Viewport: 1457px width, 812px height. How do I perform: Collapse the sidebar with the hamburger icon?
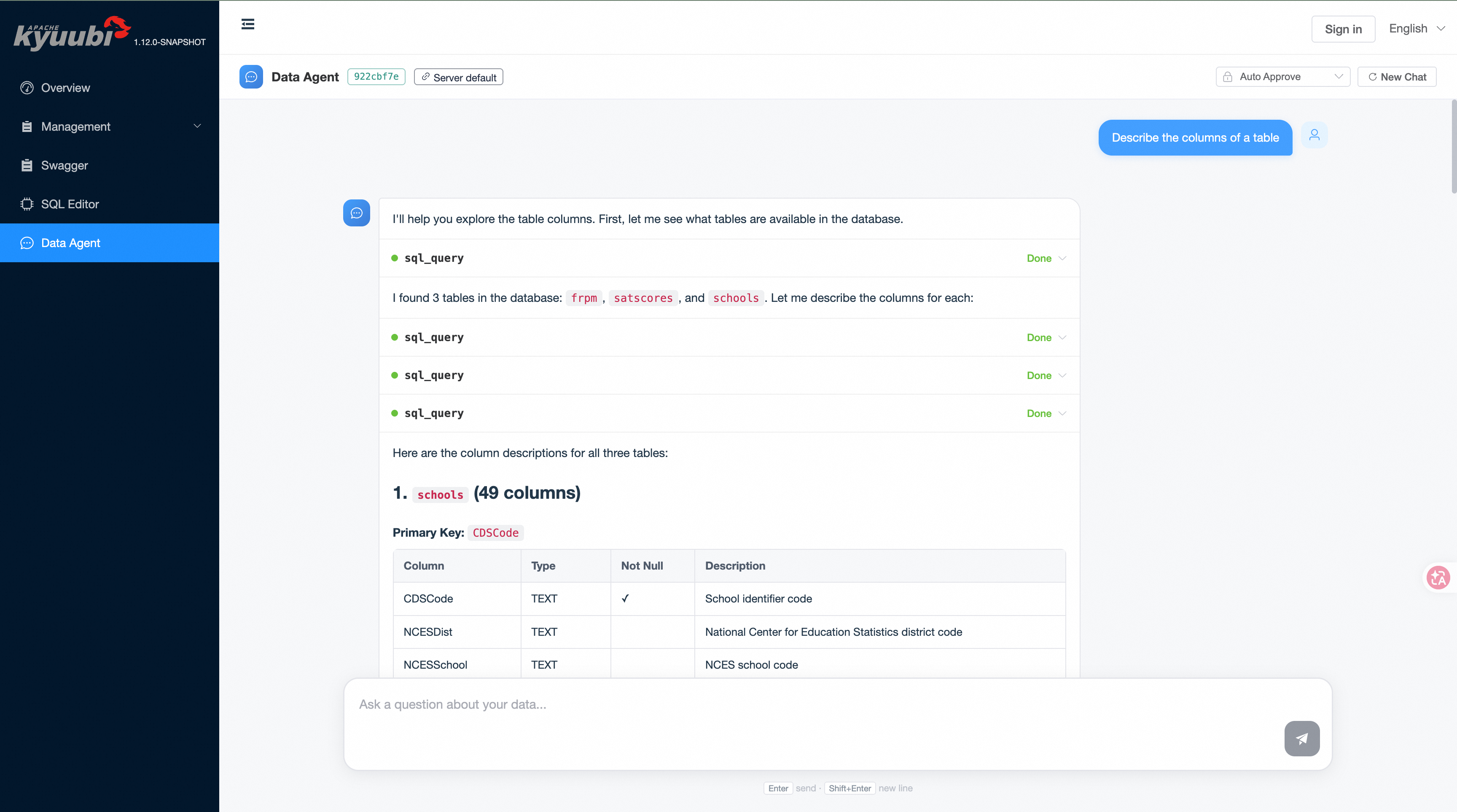pos(248,24)
